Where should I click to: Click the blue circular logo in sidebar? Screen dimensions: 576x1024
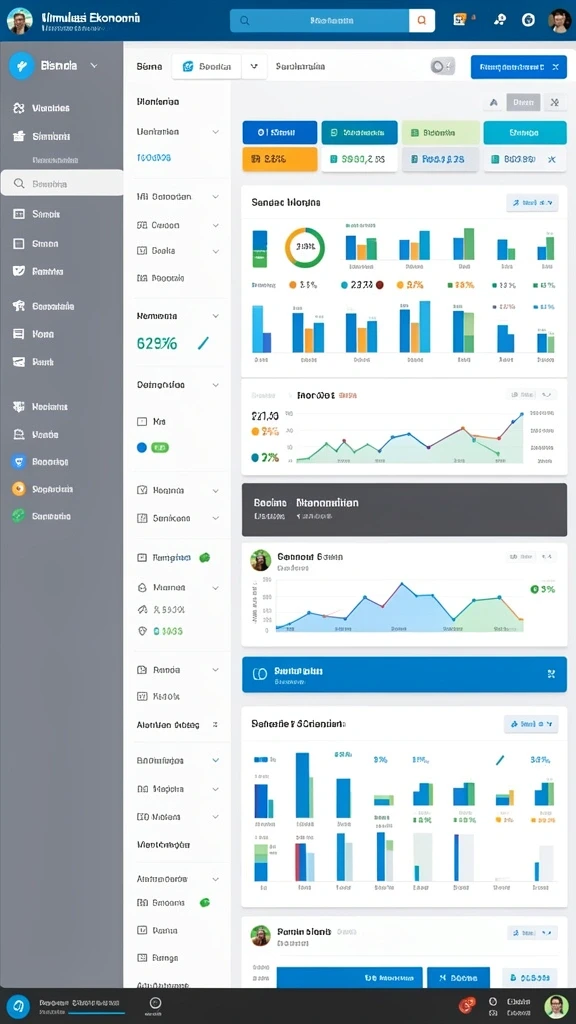tap(22, 66)
